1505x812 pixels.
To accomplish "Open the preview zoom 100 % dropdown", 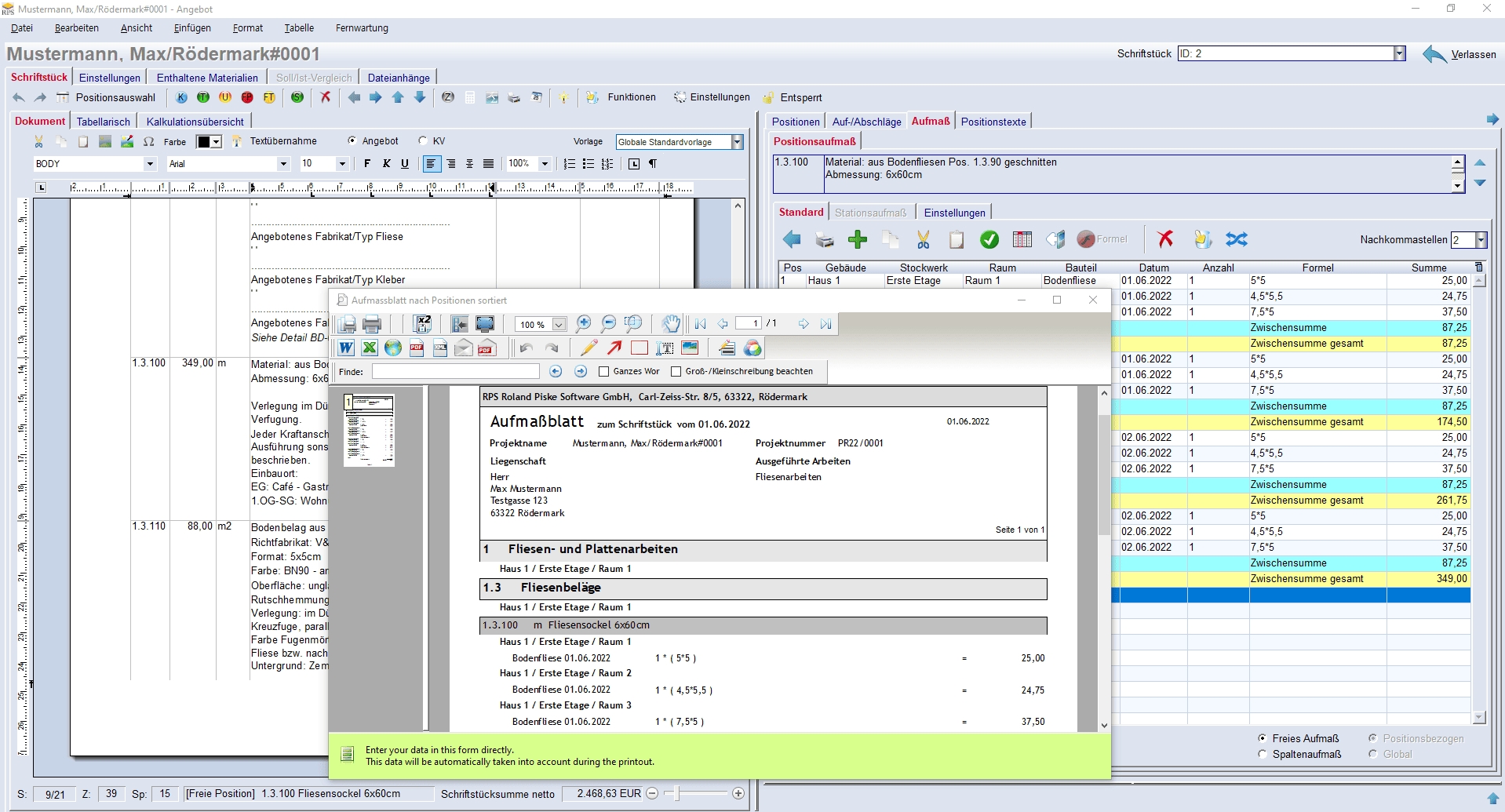I will [x=559, y=325].
